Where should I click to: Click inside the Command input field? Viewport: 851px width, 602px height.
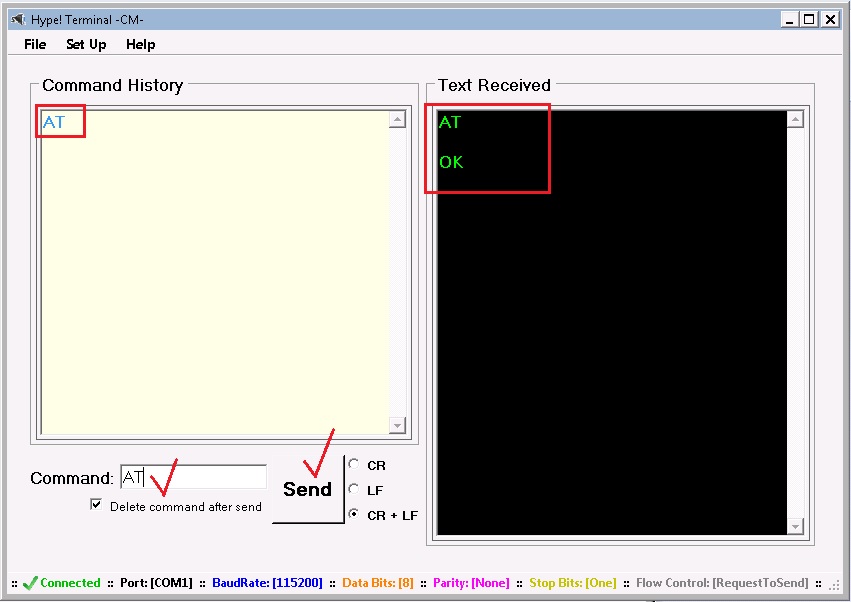click(193, 476)
